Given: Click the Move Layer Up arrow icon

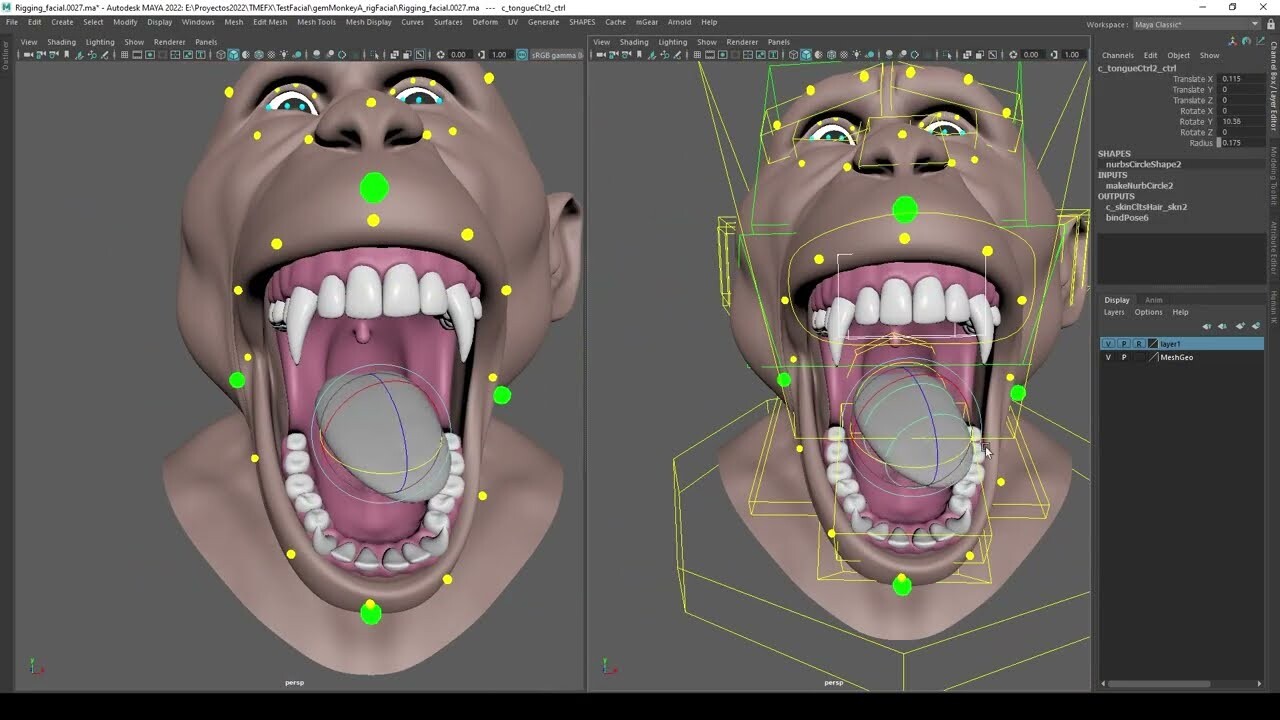Looking at the screenshot, I should coord(1207,326).
